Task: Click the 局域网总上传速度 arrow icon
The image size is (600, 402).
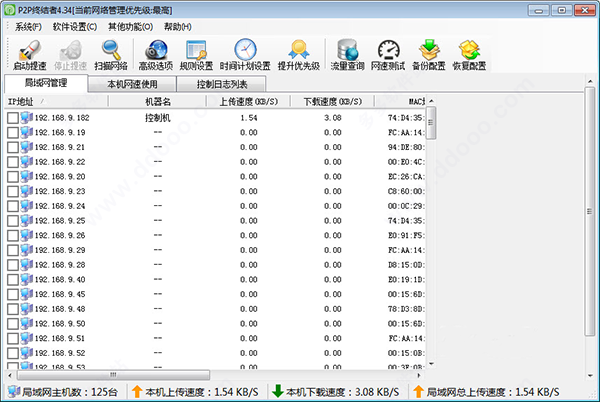Action: tap(418, 392)
